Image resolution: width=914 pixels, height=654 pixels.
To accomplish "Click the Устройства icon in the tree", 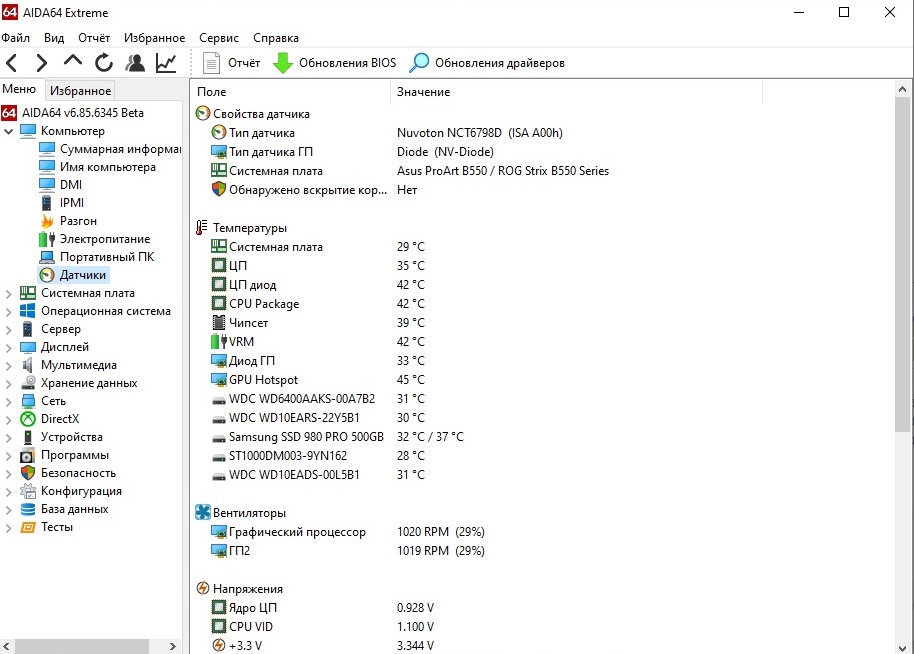I will coord(27,437).
